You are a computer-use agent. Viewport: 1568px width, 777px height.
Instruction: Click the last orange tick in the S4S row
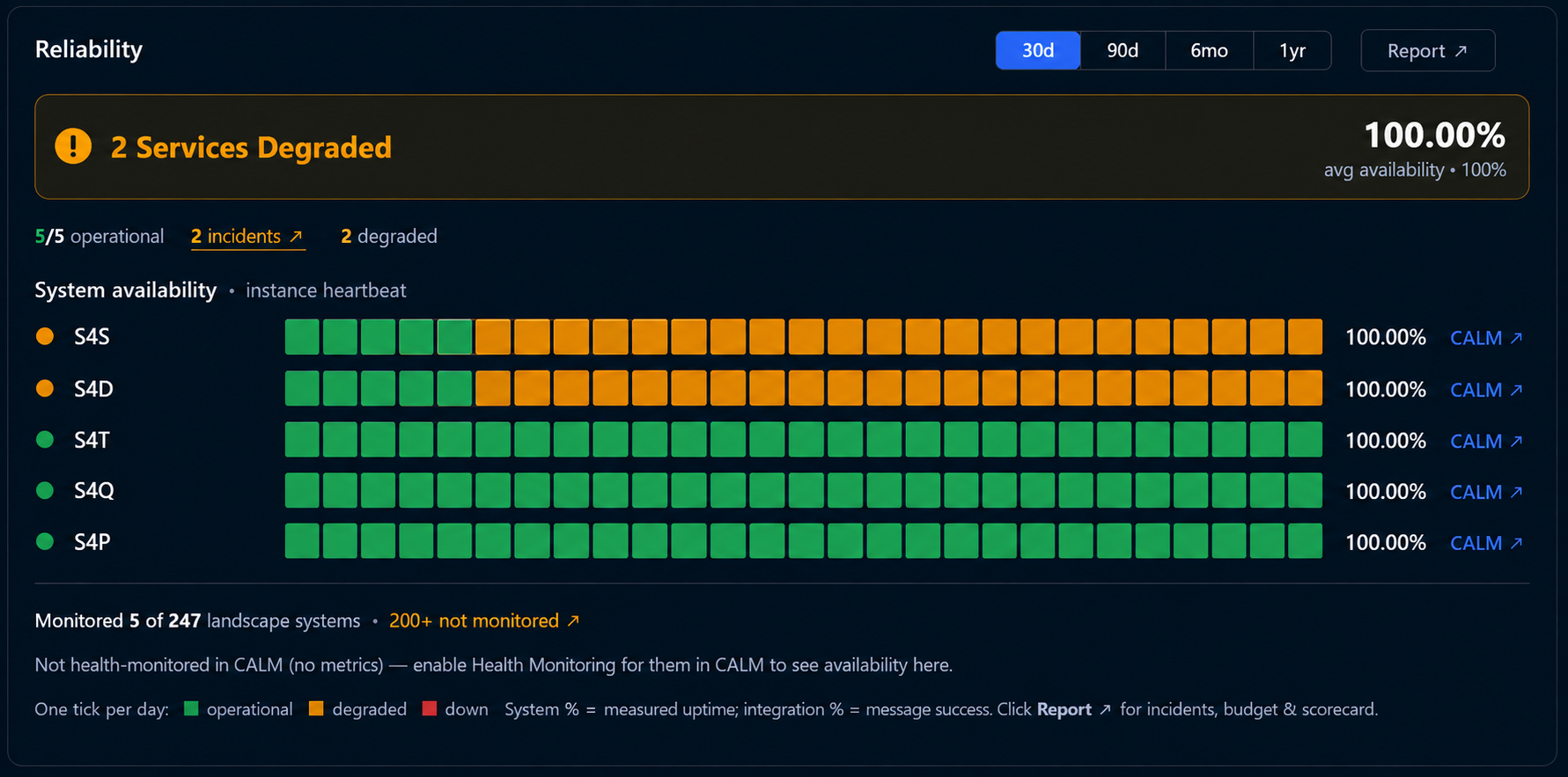pos(1305,337)
